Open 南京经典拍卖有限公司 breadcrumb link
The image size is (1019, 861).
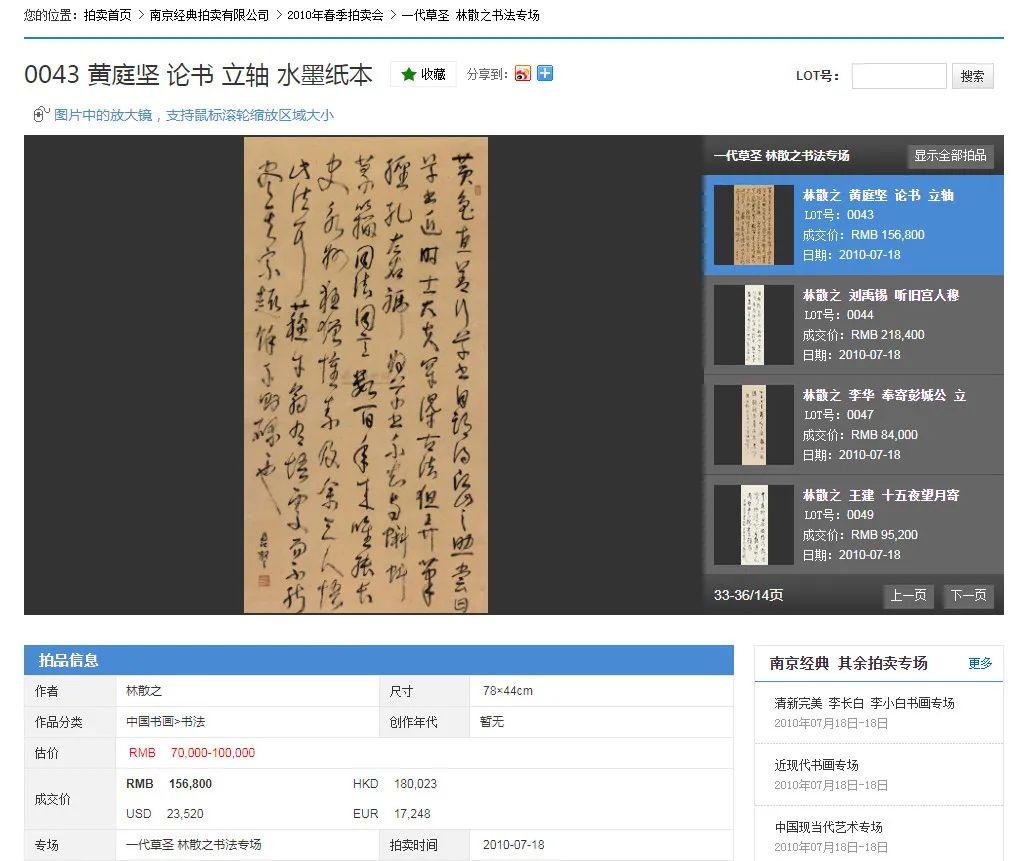point(209,15)
